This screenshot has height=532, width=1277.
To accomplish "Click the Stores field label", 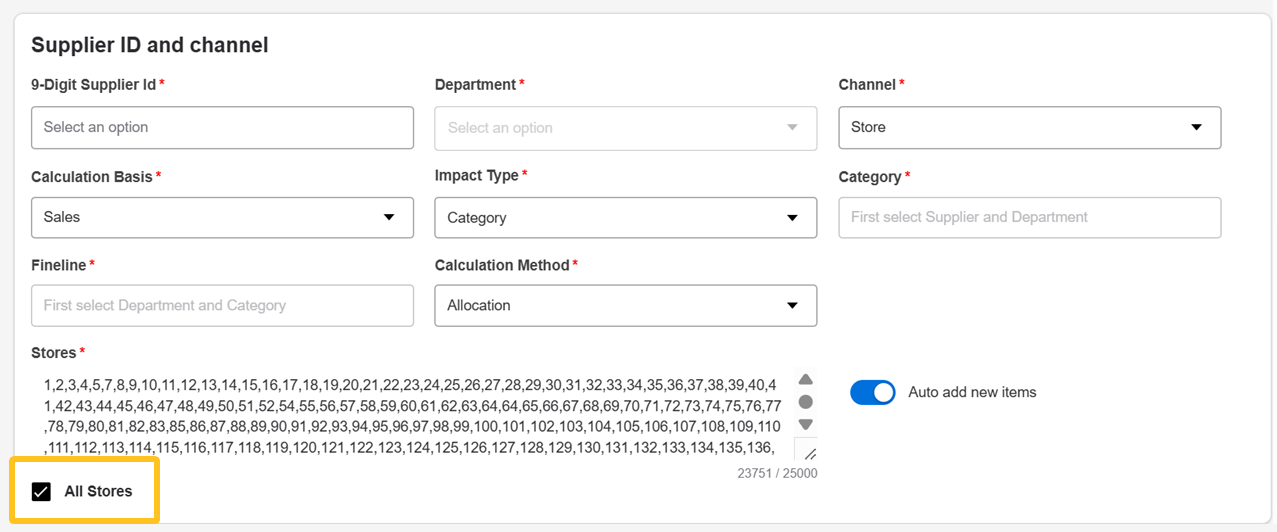I will [x=53, y=353].
